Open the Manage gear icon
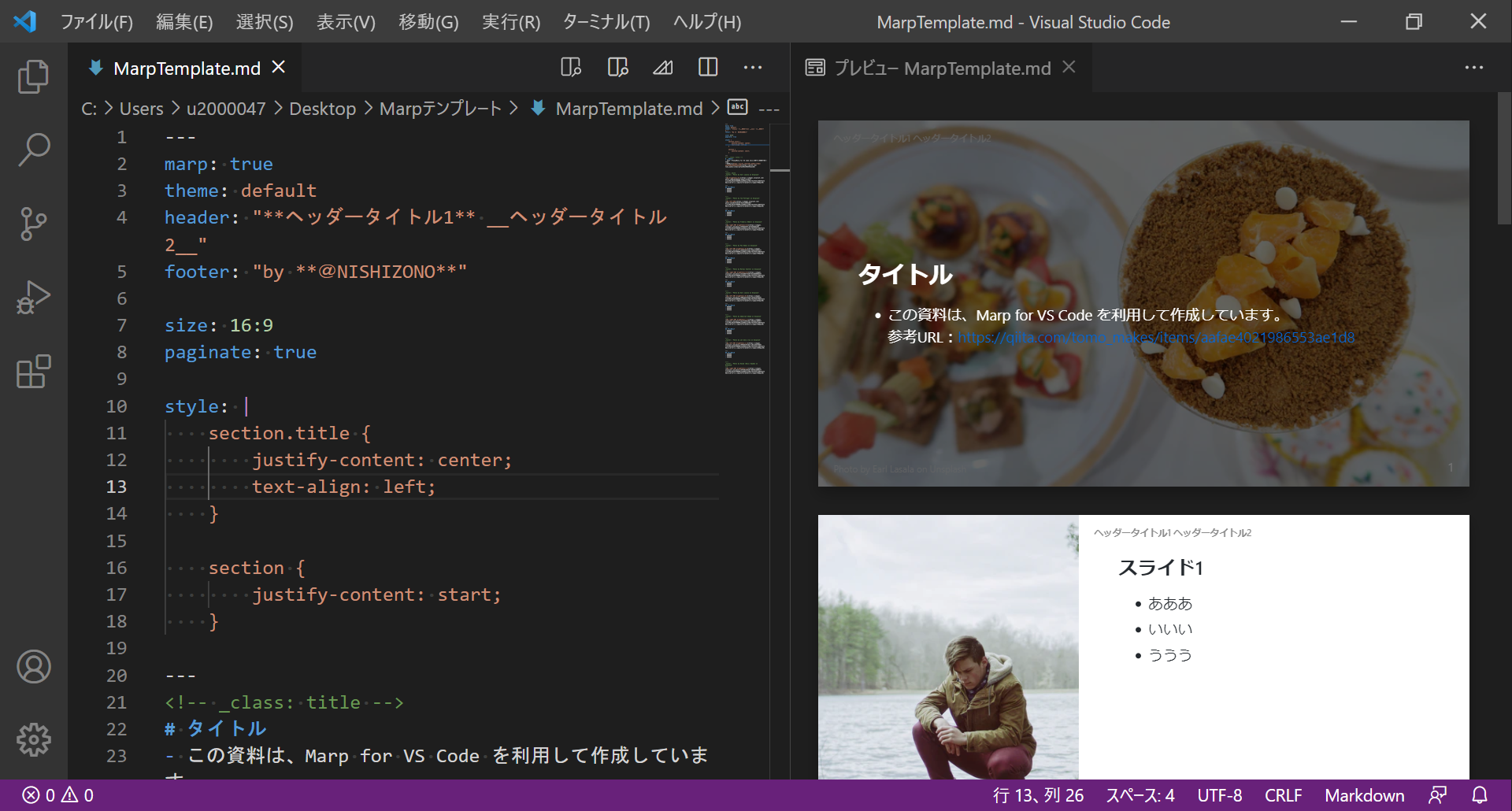 [33, 740]
